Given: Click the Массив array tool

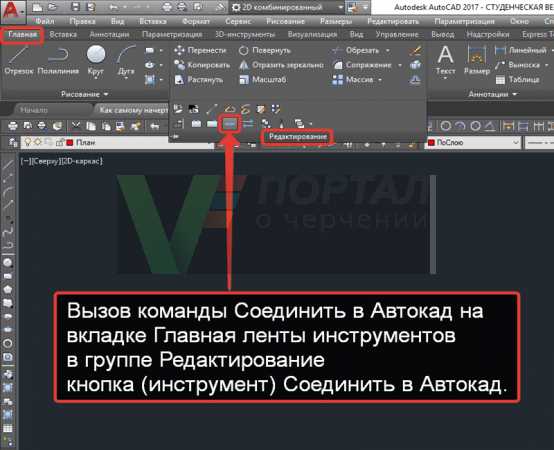Looking at the screenshot, I should (353, 79).
